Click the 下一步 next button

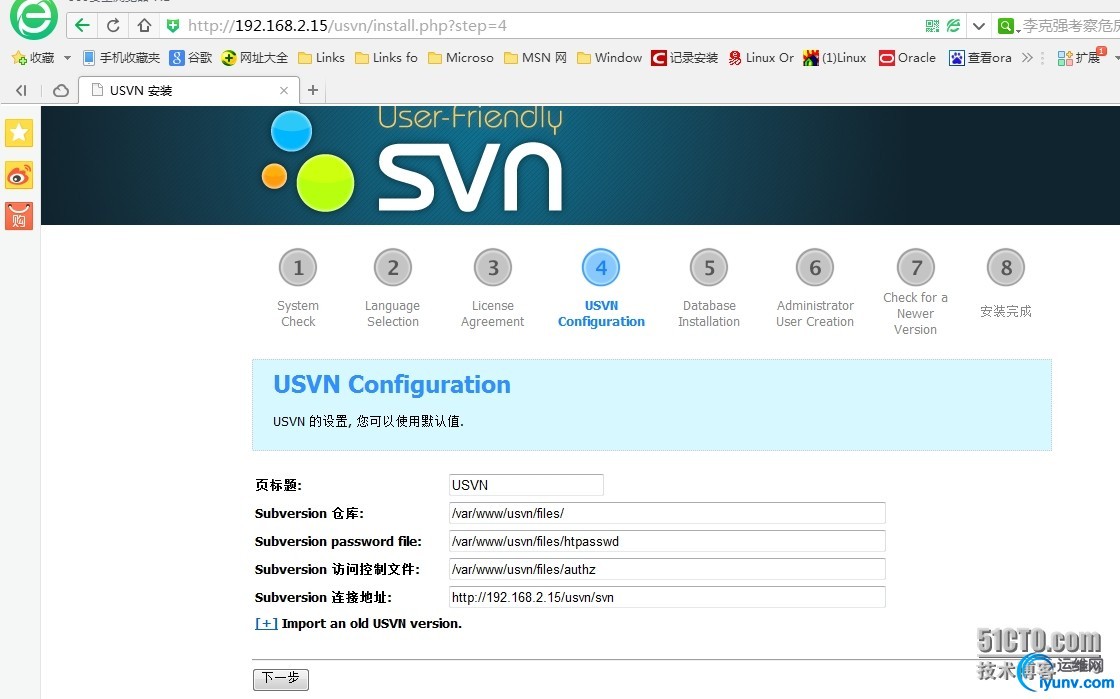pyautogui.click(x=281, y=679)
